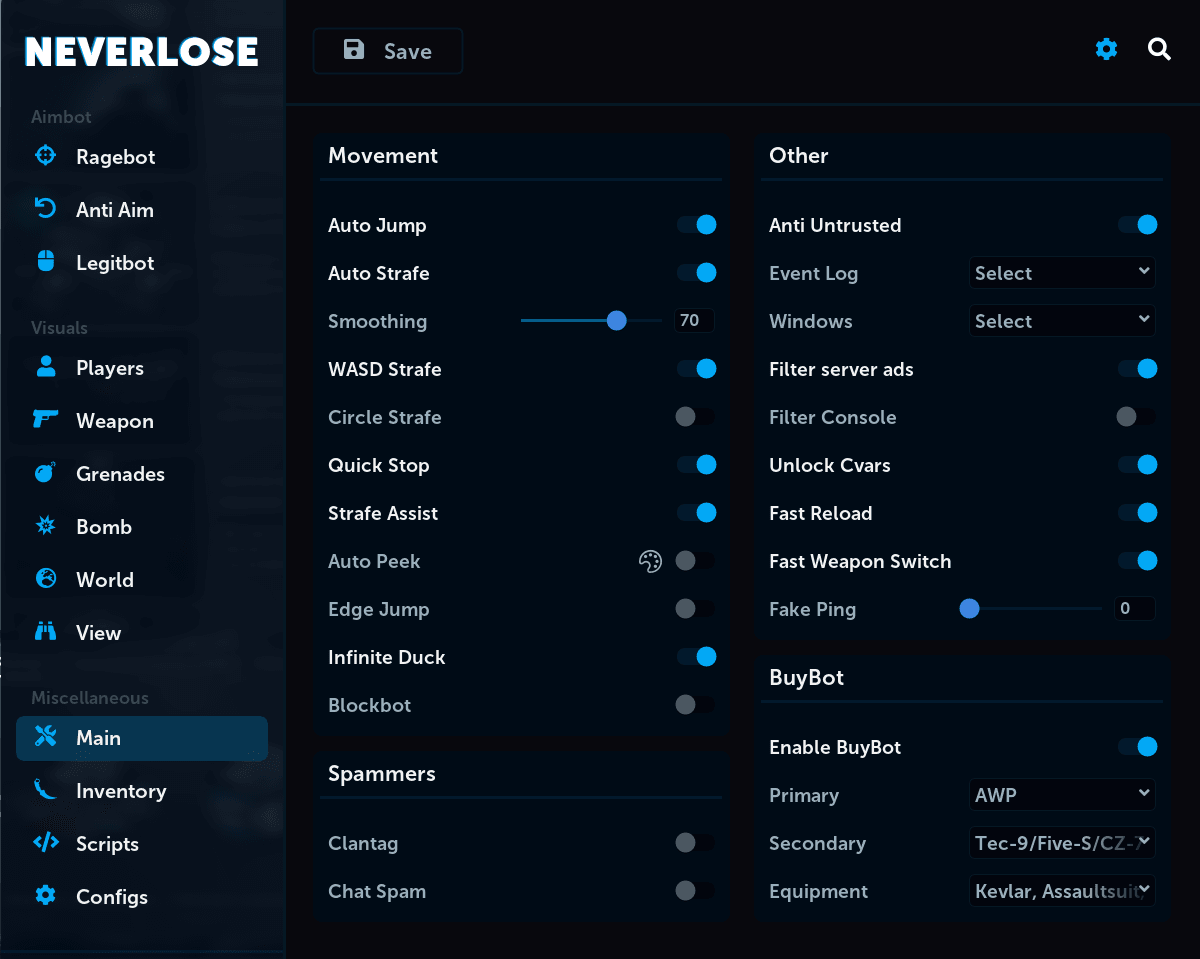Click the Save button

(x=388, y=51)
